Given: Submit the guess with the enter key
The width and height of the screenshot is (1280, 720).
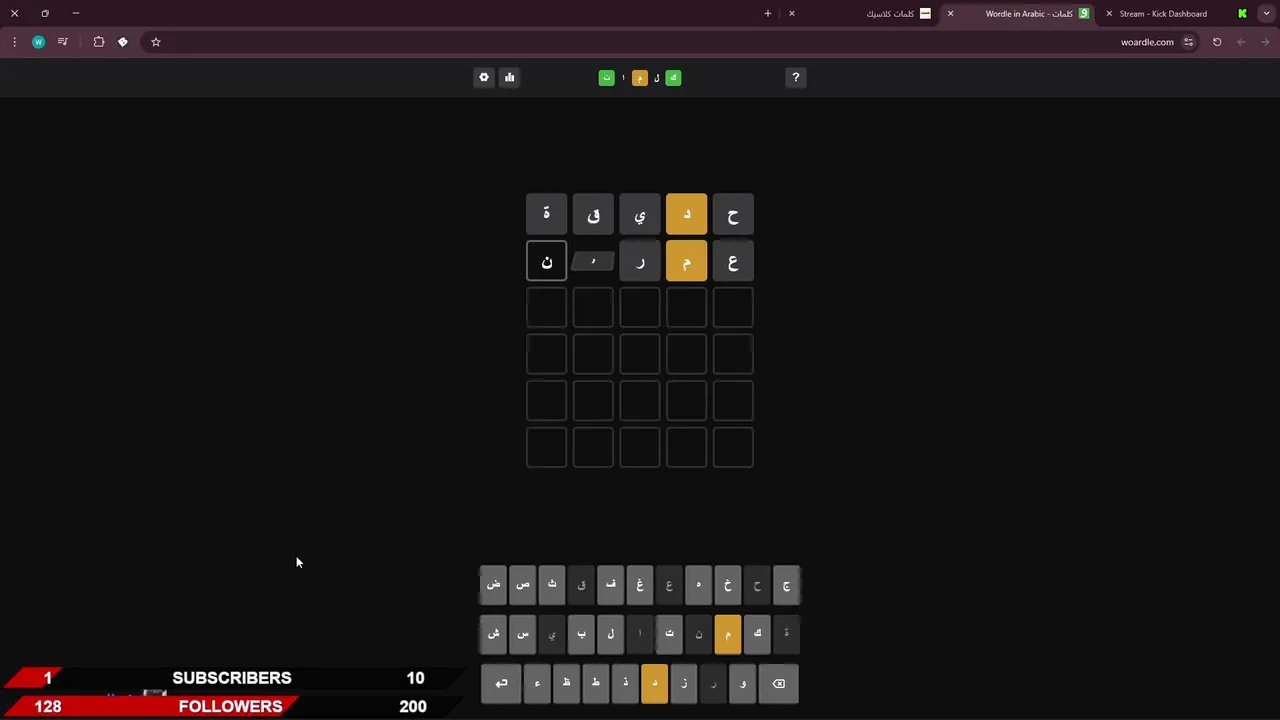Looking at the screenshot, I should (501, 684).
